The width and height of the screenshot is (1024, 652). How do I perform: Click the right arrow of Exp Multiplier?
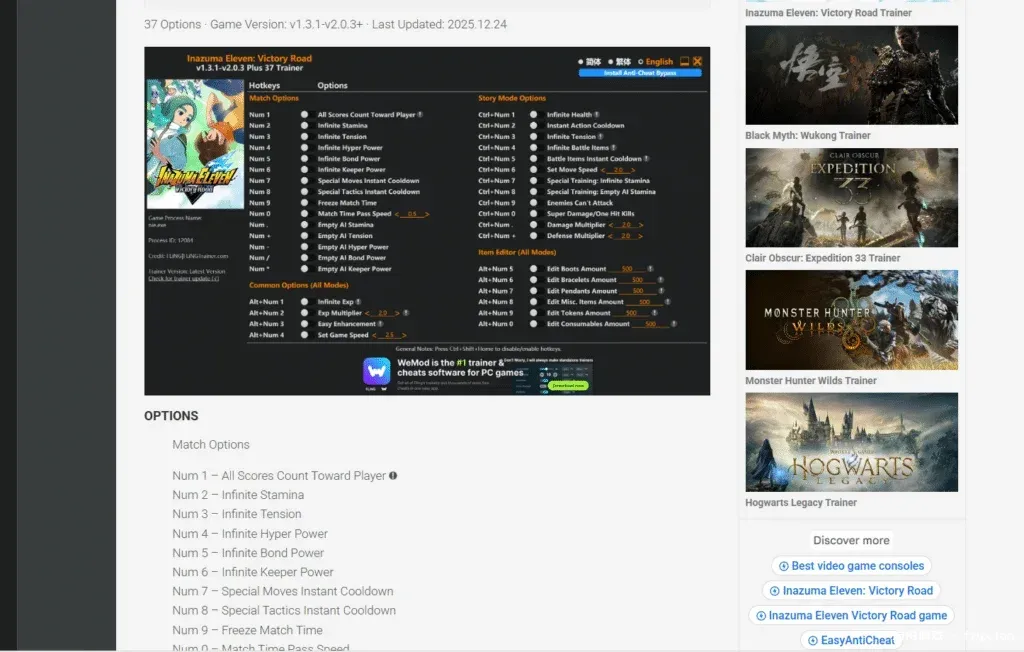click(x=397, y=313)
